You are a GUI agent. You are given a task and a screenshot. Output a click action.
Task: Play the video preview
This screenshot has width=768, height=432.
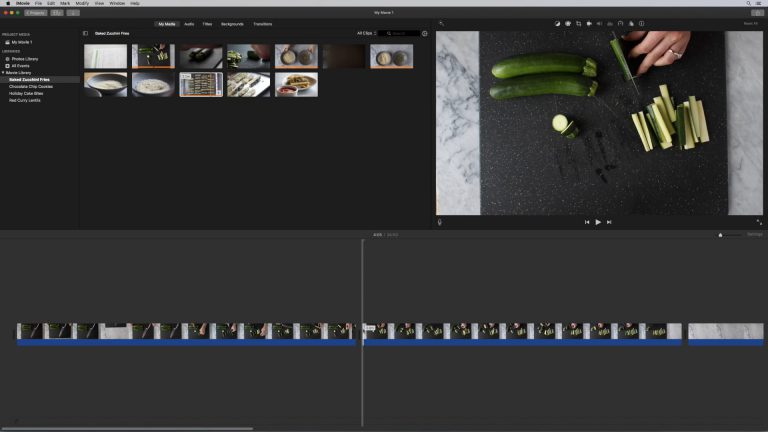(598, 222)
